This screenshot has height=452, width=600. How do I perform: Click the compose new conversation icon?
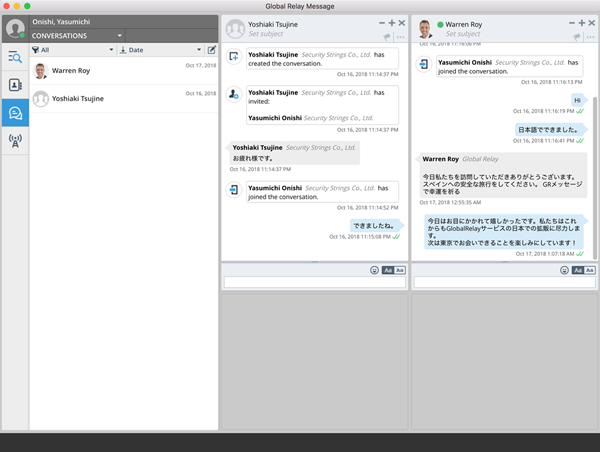pos(212,50)
